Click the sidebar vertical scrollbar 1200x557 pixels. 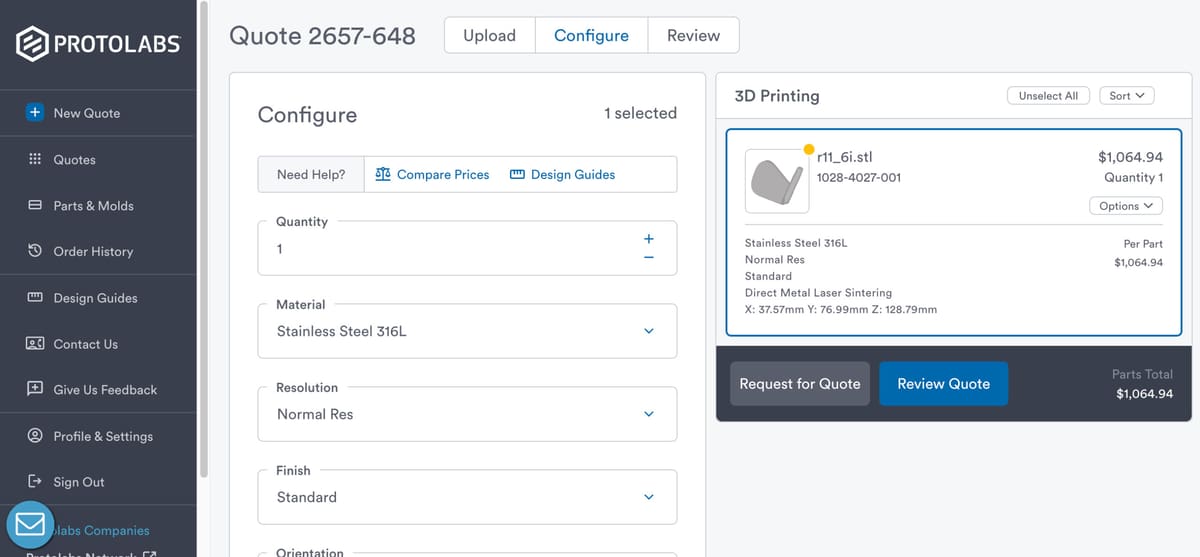point(205,240)
